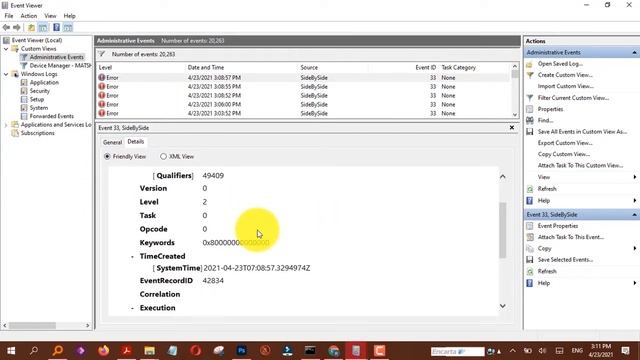Click Export Custom View action
This screenshot has width=640, height=360.
565,143
